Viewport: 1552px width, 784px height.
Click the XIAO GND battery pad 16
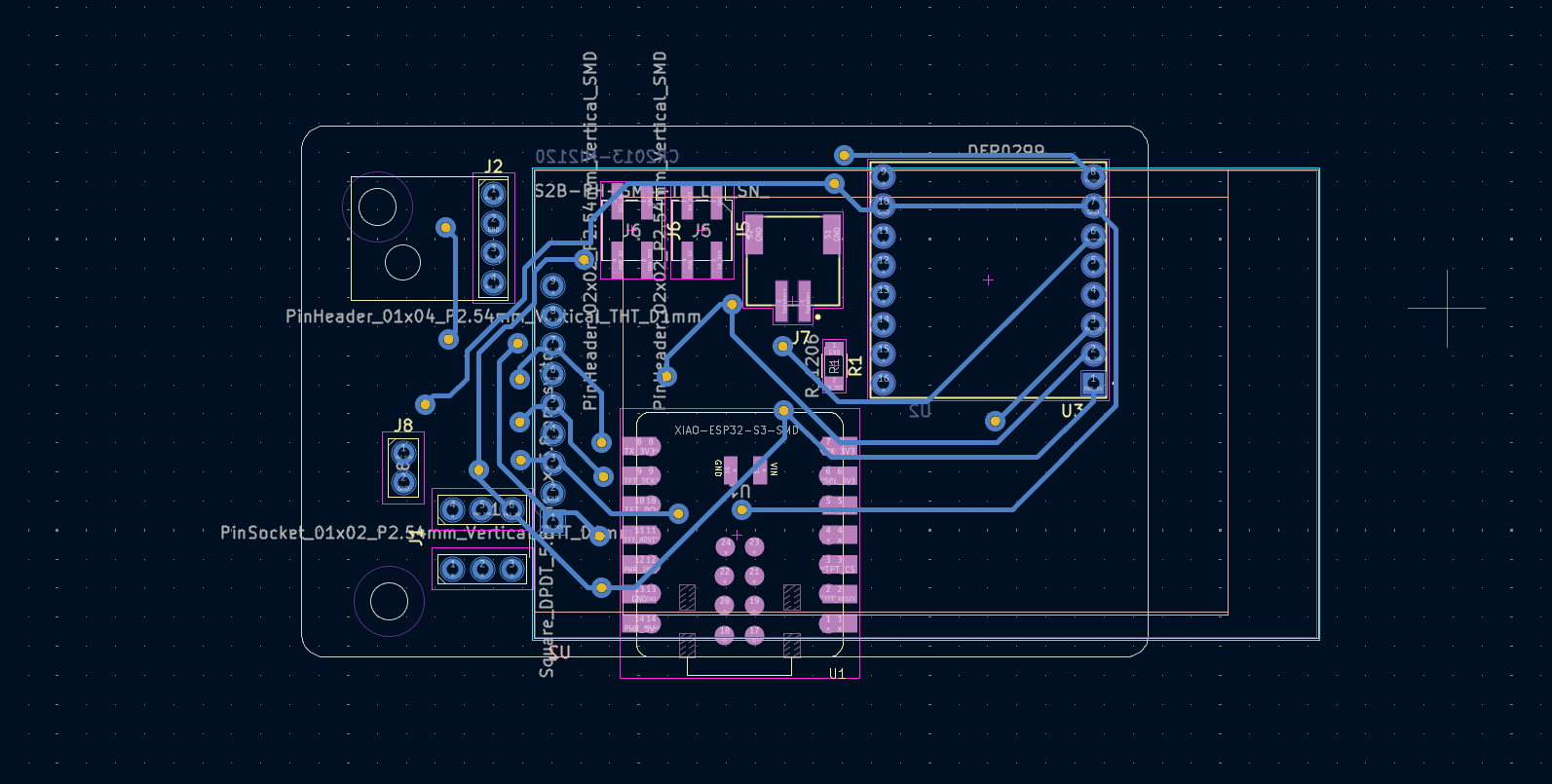click(x=731, y=469)
